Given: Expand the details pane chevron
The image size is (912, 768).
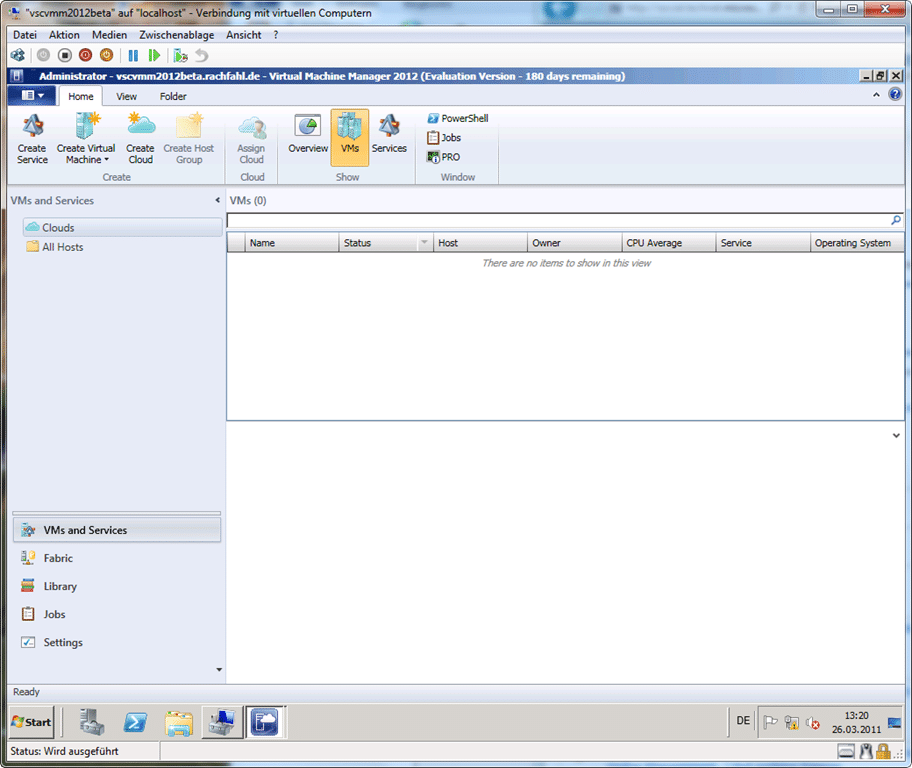Looking at the screenshot, I should [x=896, y=435].
